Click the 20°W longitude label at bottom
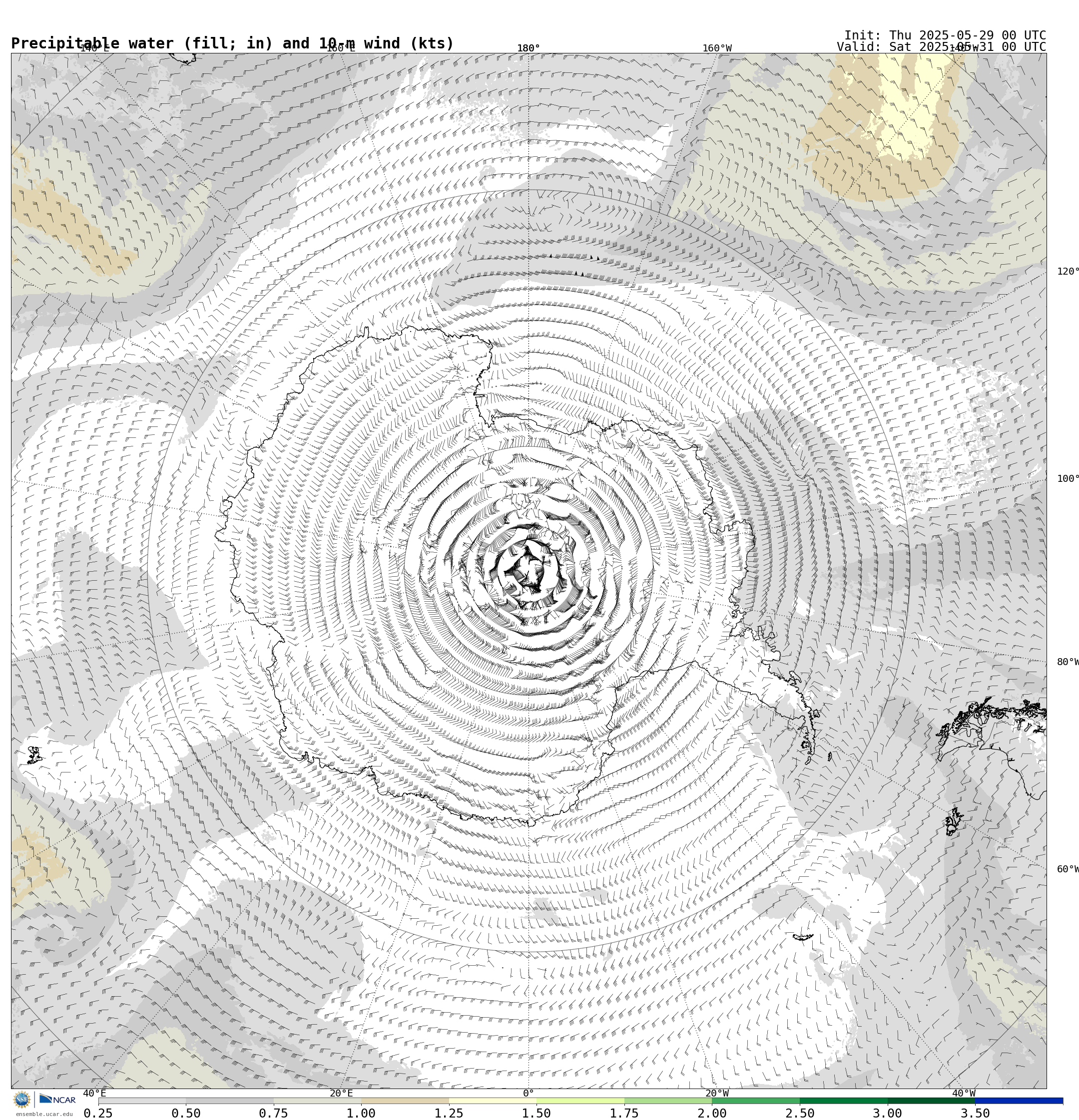The width and height of the screenshot is (1079, 1120). click(x=717, y=1094)
